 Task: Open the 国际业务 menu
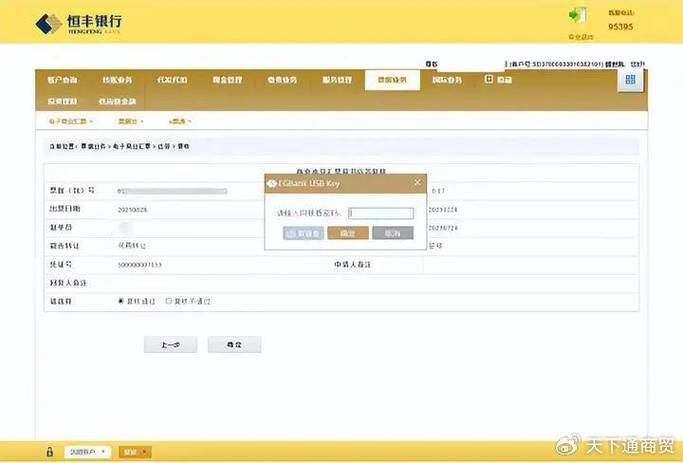tap(447, 80)
